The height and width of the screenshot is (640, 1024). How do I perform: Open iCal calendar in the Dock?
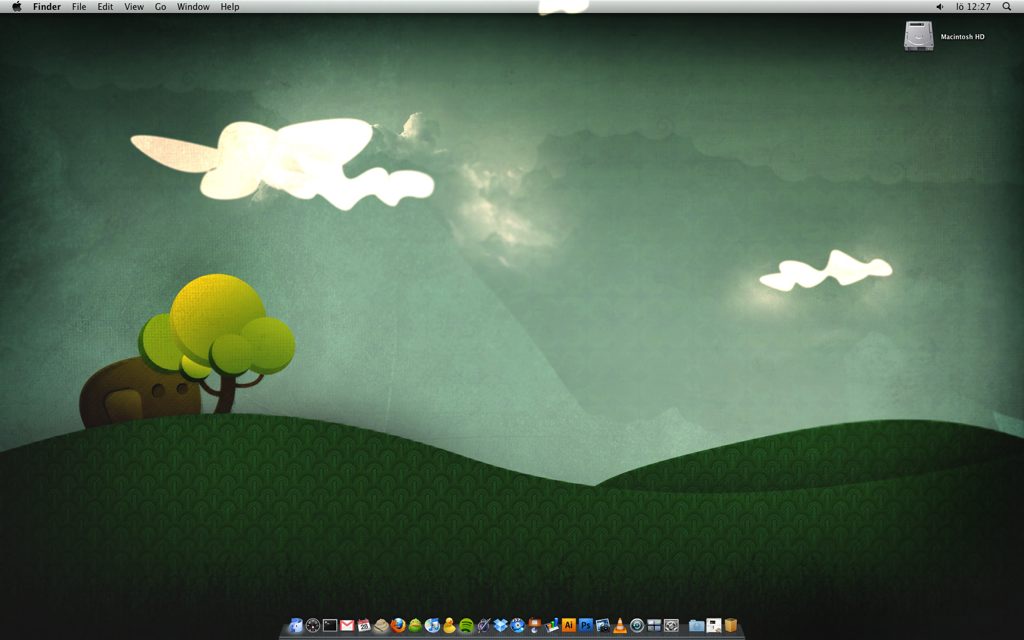coord(364,625)
